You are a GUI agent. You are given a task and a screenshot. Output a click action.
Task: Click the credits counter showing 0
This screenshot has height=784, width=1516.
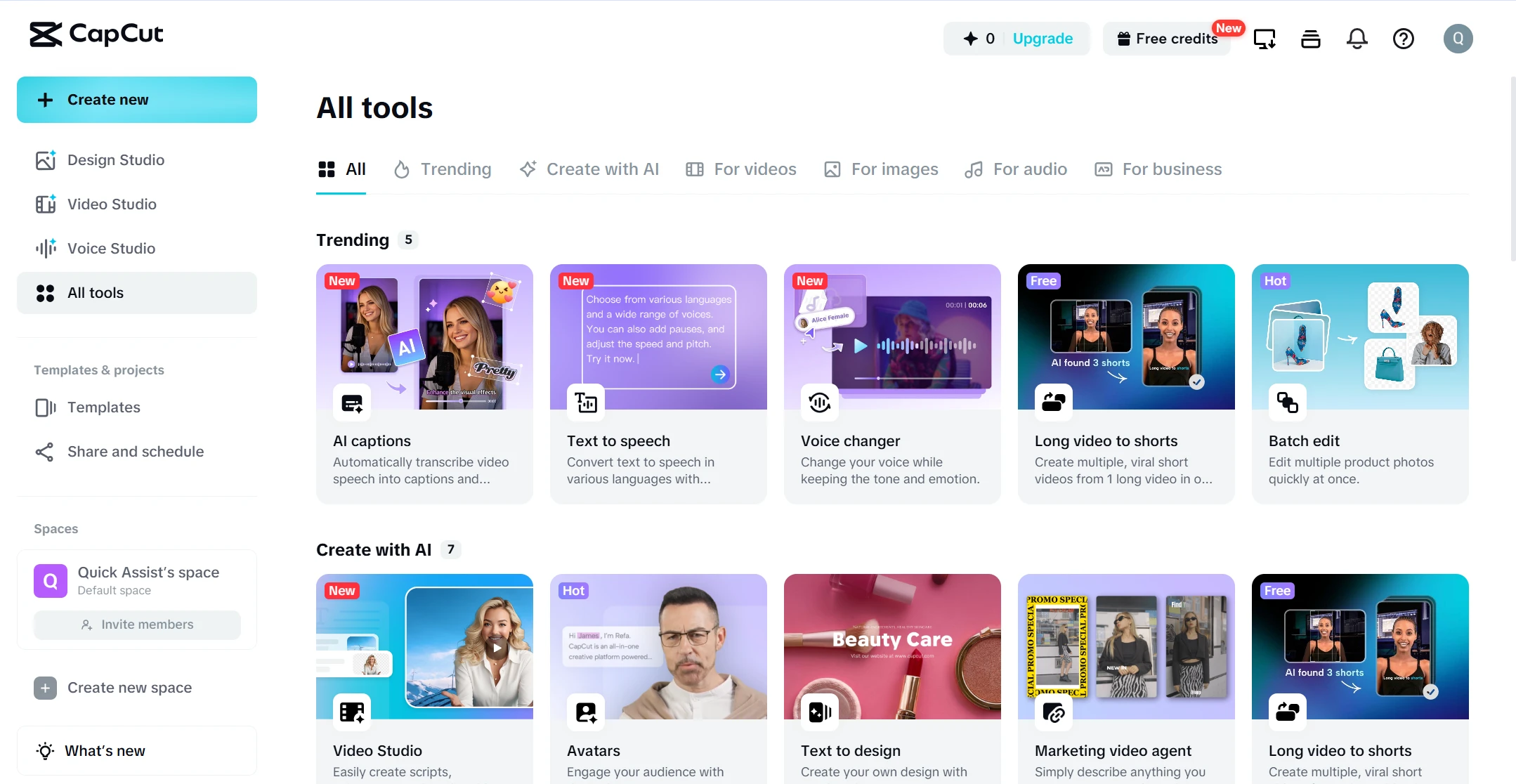coord(979,39)
